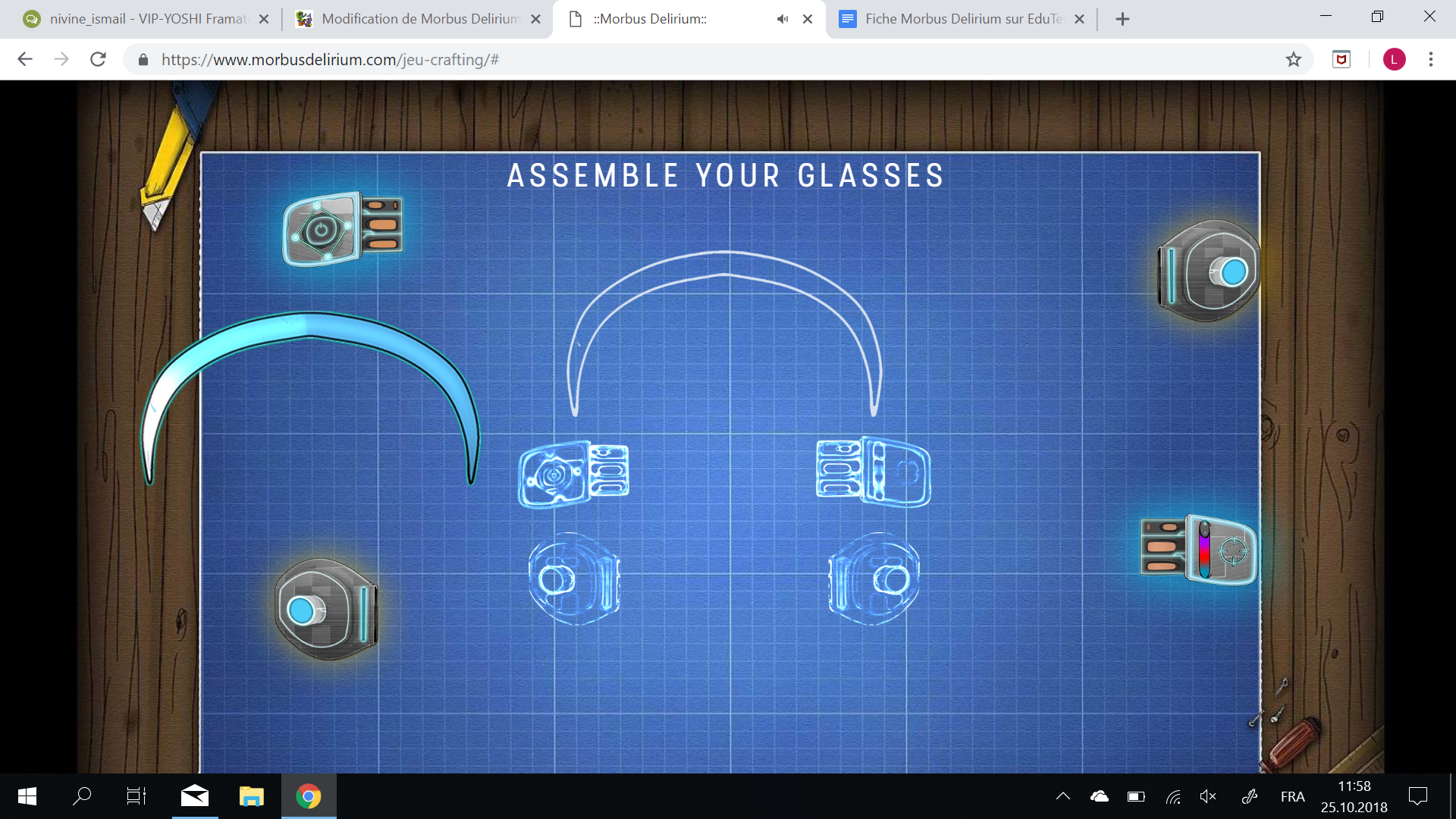Open the Chrome profile avatar L
Screen dimensions: 1456x819
pos(1395,59)
